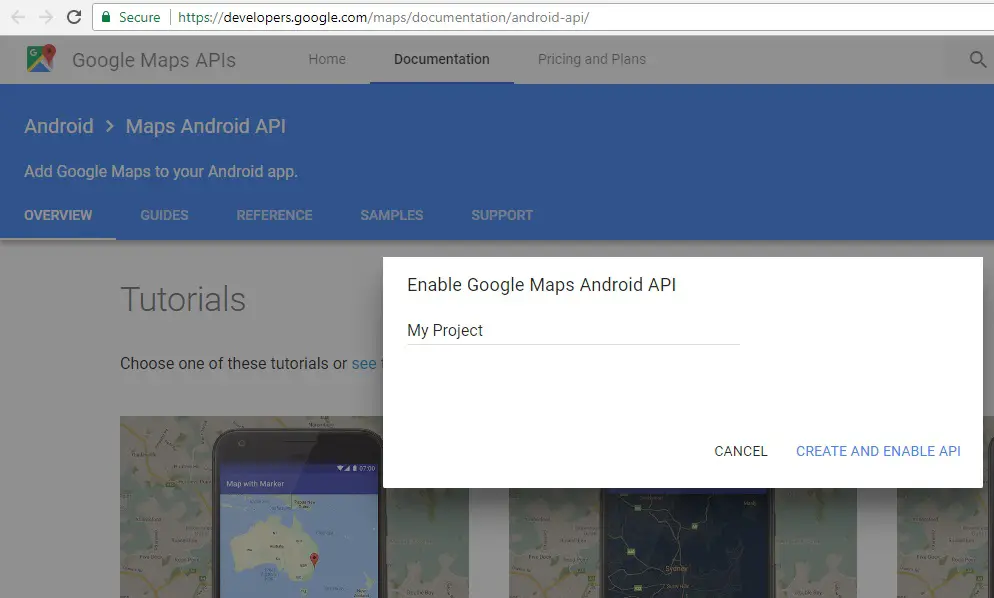Click CREATE AND ENABLE API

click(x=878, y=451)
